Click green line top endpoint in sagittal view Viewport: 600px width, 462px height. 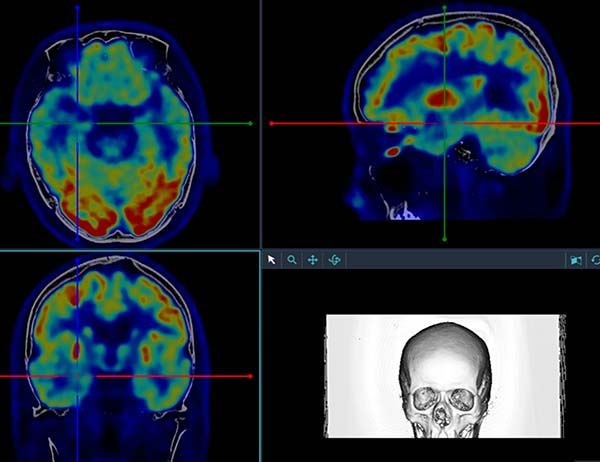444,6
